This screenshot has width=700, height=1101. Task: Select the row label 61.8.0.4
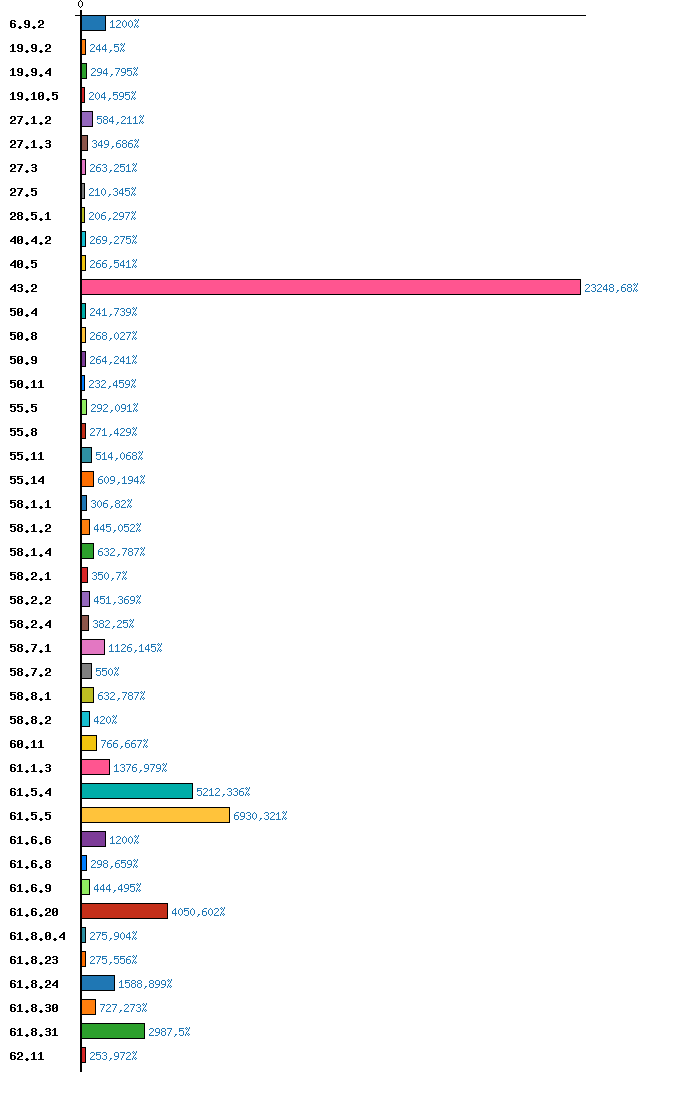[x=37, y=936]
